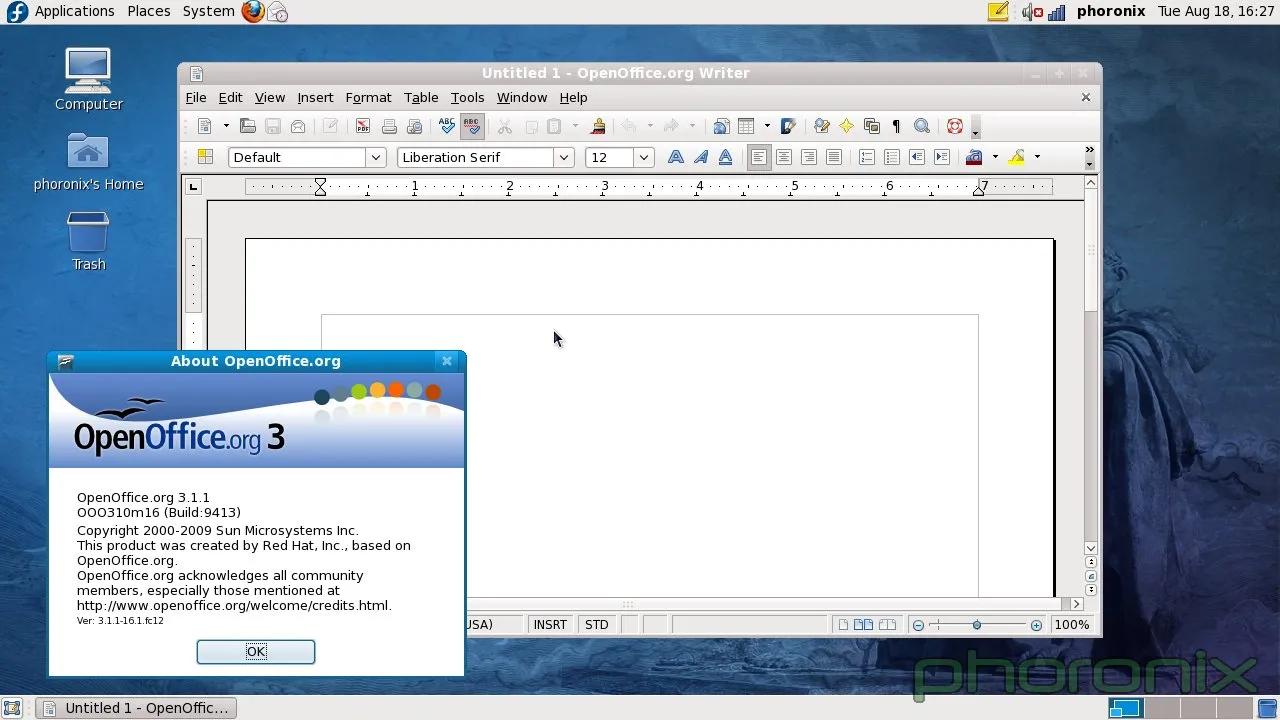Toggle Nonprinting Characters pilcrow
The image size is (1280, 720).
pos(896,126)
